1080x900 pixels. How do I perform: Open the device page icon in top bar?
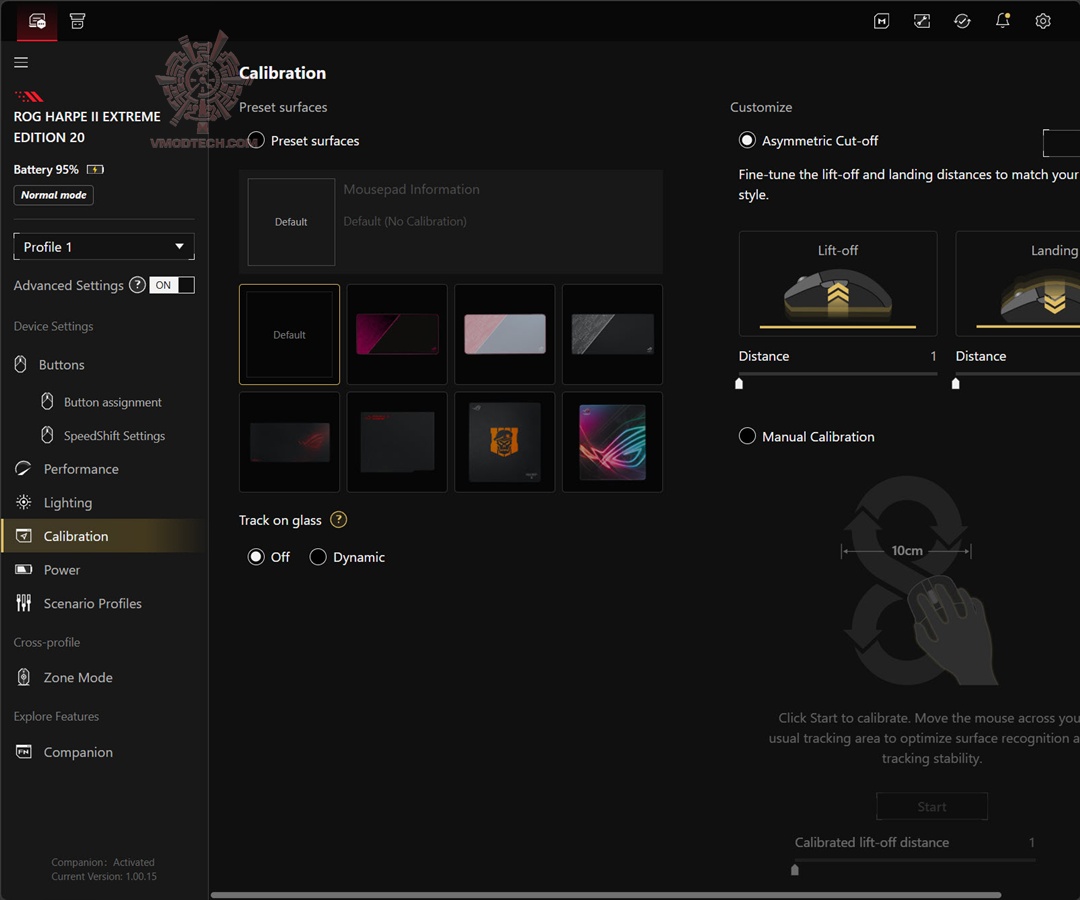(x=37, y=21)
